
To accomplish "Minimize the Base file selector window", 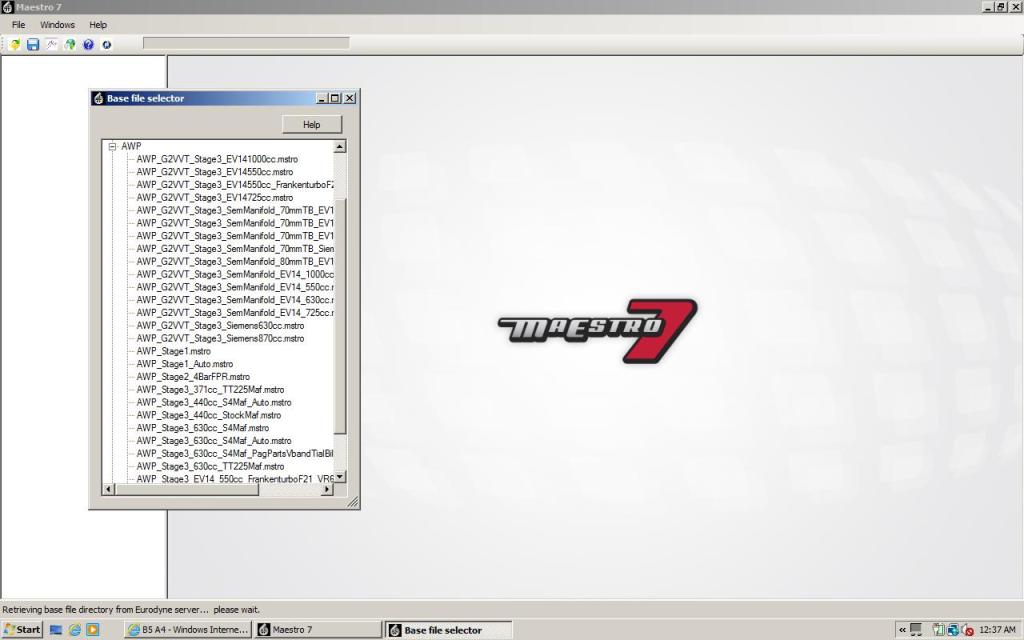I will (x=321, y=98).
